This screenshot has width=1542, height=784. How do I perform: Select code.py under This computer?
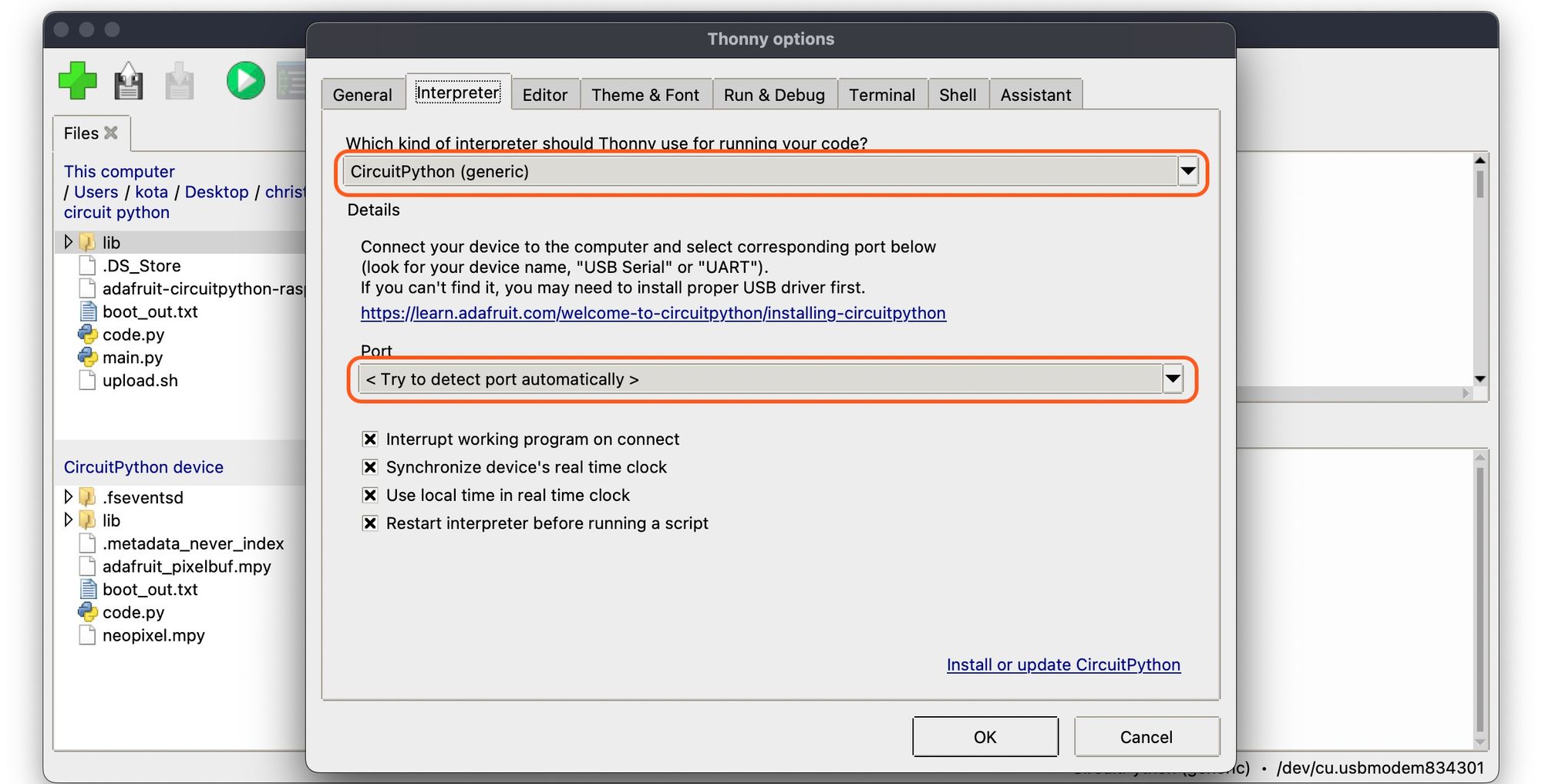click(x=133, y=335)
